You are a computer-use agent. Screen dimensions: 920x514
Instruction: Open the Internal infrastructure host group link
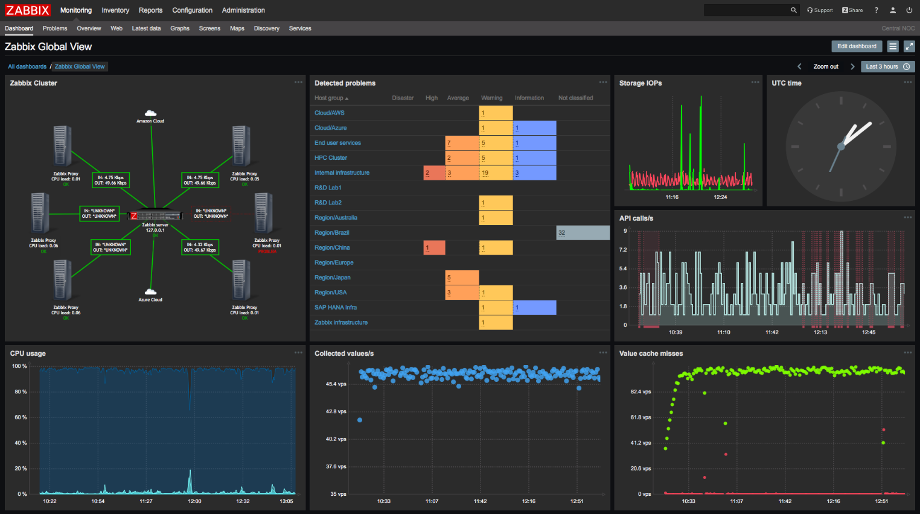(342, 173)
